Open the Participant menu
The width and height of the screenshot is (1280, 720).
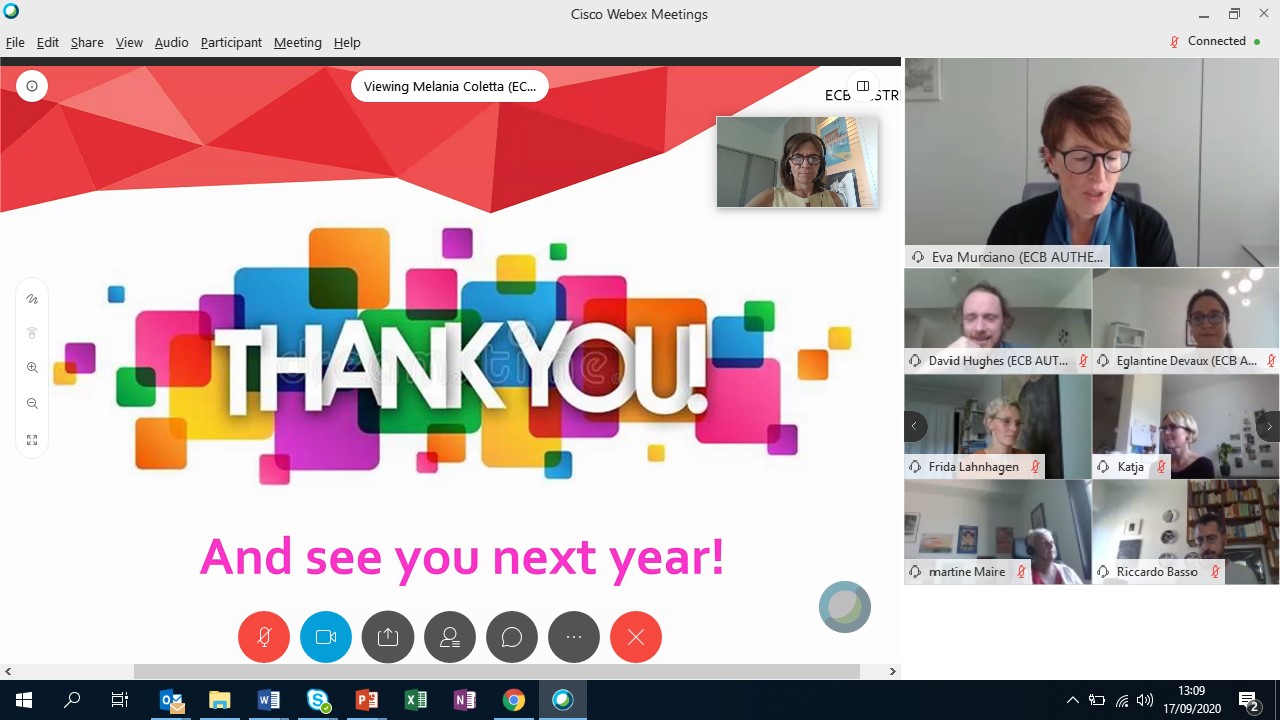coord(231,42)
